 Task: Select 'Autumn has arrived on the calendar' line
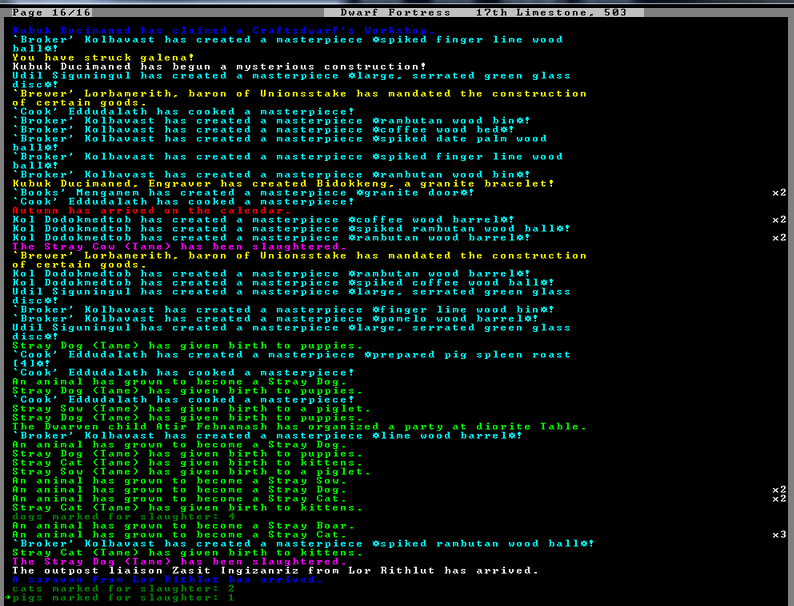(x=151, y=211)
